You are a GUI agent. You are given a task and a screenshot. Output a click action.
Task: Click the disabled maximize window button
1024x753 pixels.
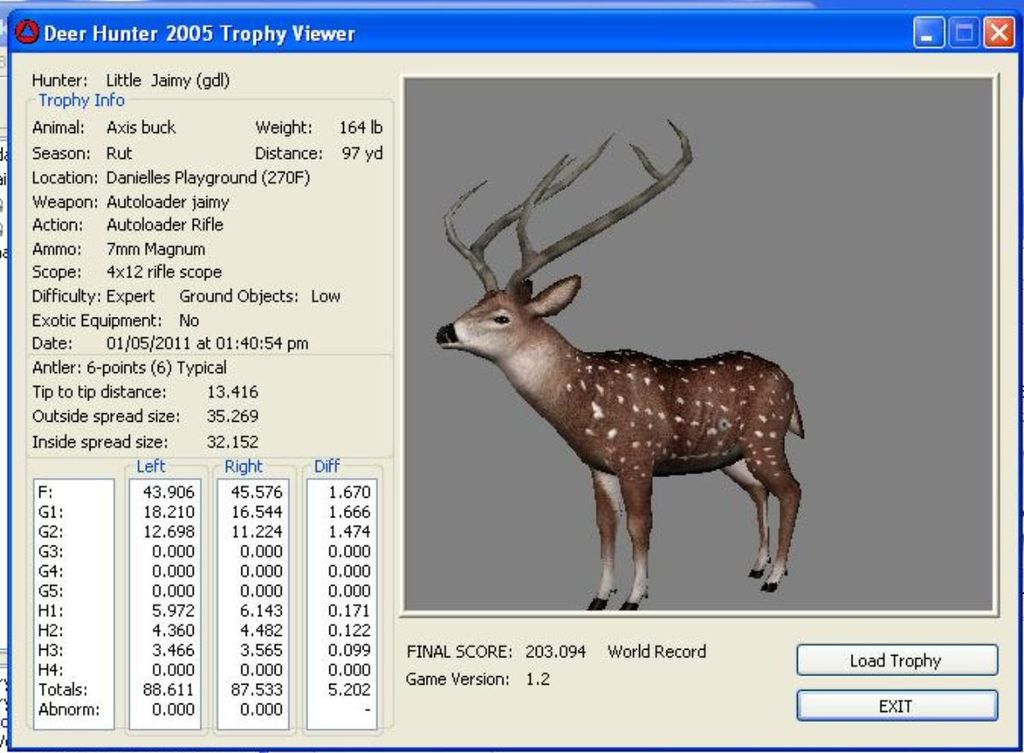(x=964, y=33)
